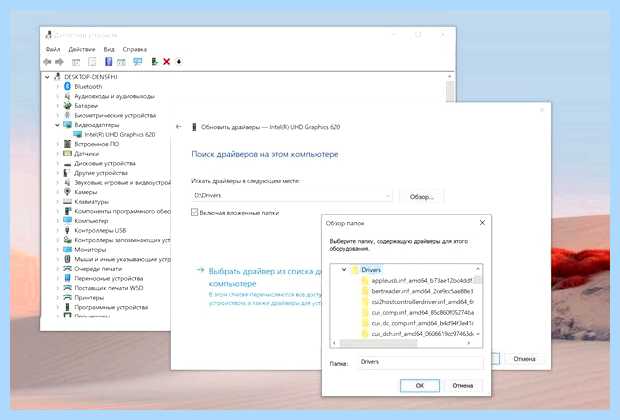
Task: Click the Bluetooth icon in device tree
Action: click(x=67, y=86)
